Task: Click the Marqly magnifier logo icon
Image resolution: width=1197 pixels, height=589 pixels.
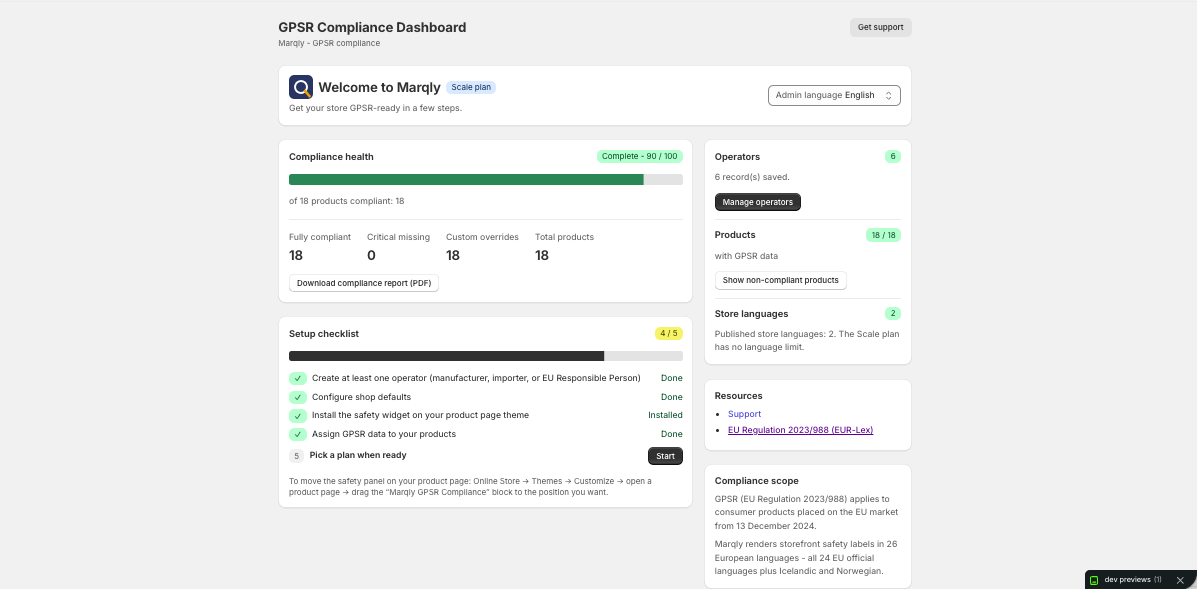Action: [x=301, y=87]
